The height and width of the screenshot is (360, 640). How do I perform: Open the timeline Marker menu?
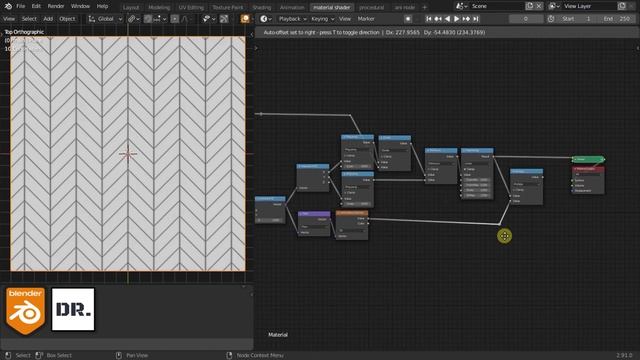click(366, 19)
